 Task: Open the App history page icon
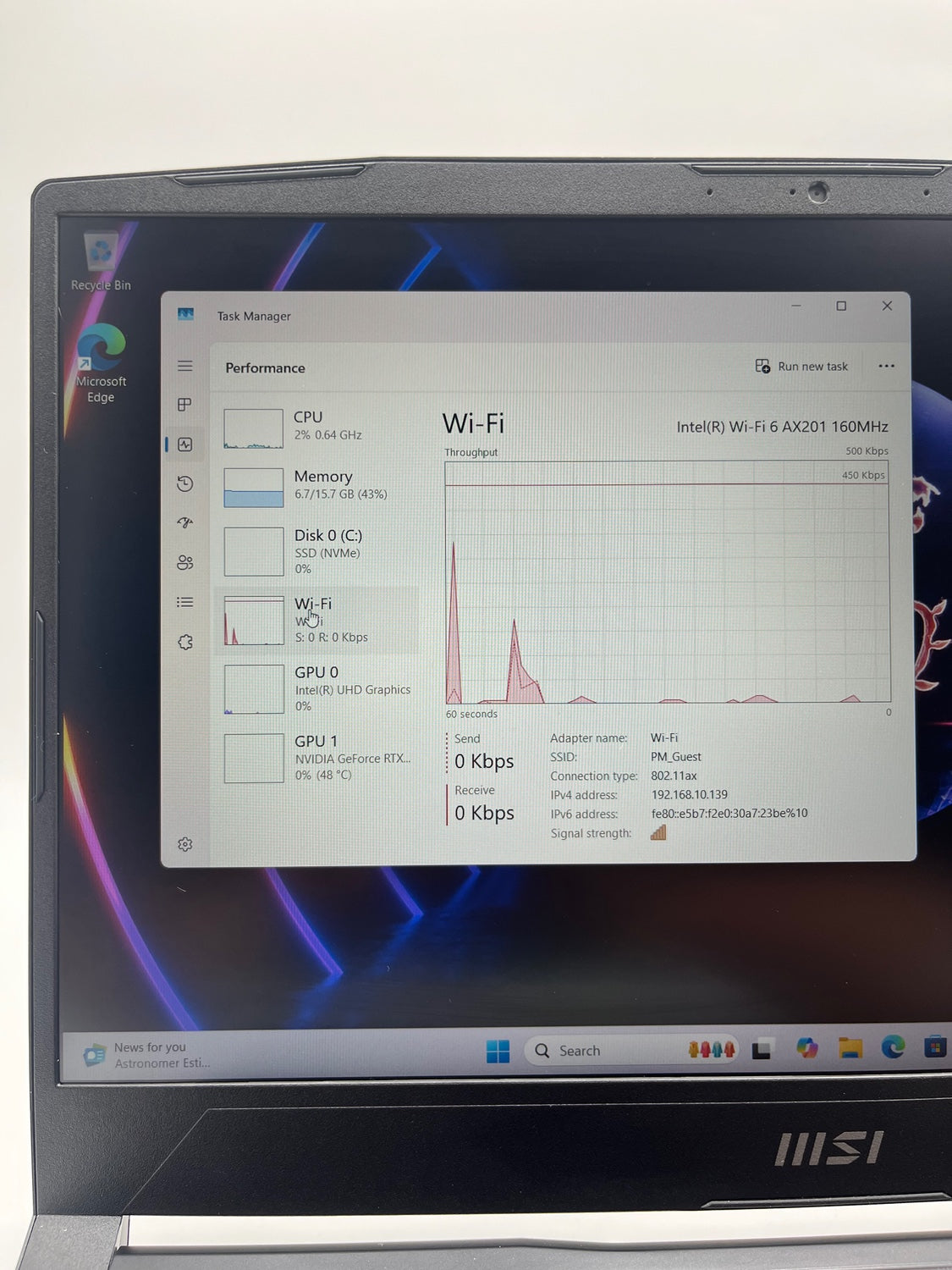click(x=185, y=483)
